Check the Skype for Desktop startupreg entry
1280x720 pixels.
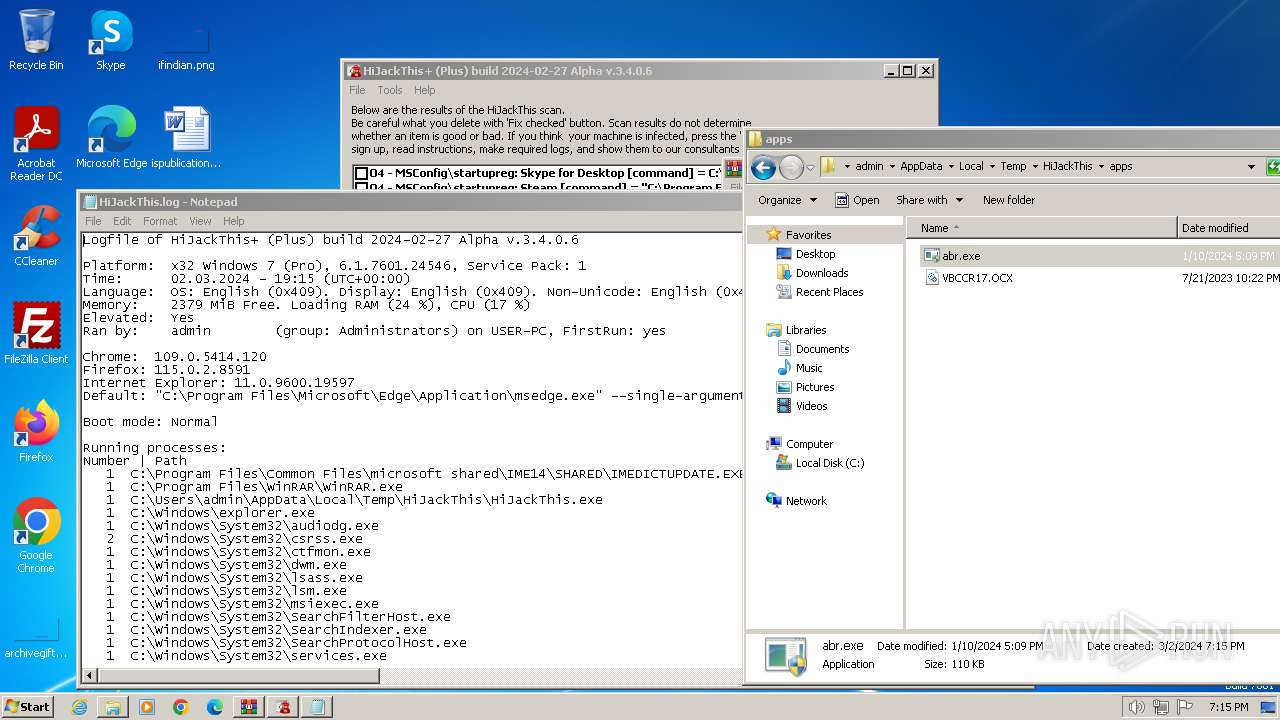(361, 173)
